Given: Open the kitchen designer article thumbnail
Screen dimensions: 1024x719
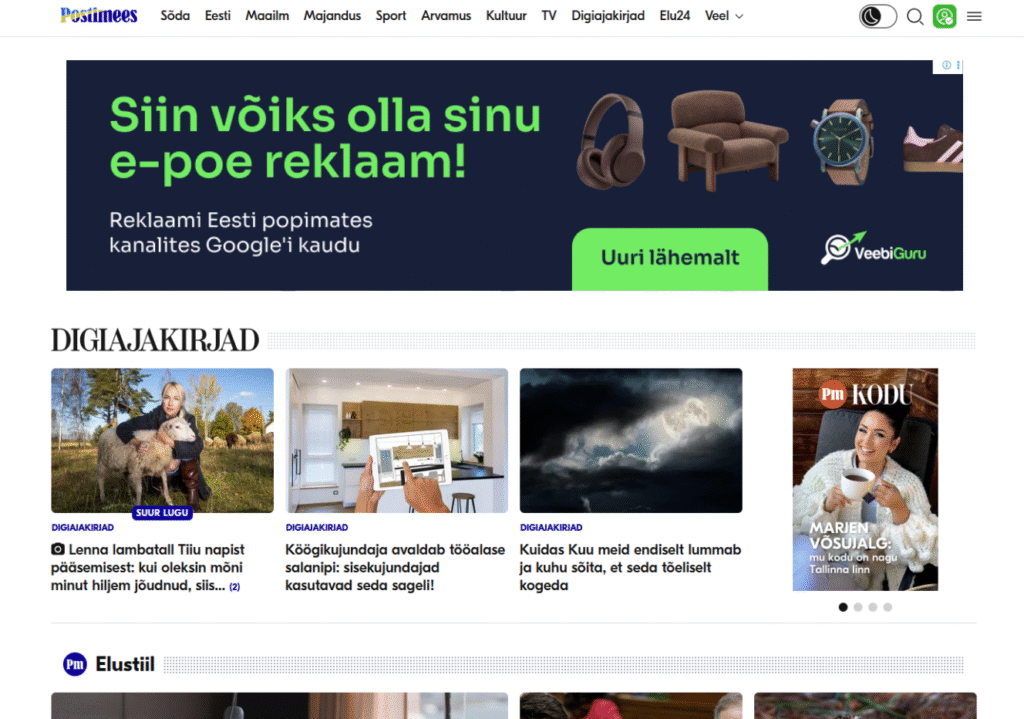Looking at the screenshot, I should [x=396, y=440].
